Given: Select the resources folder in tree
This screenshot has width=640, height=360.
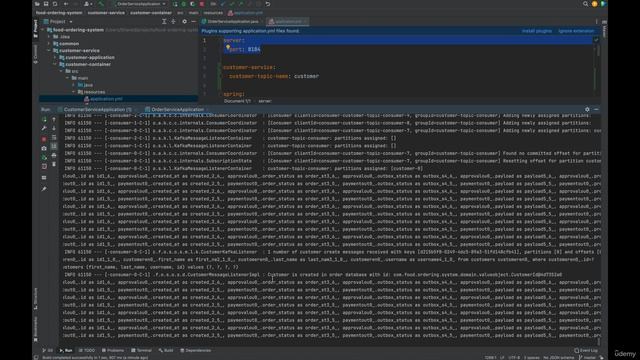Looking at the screenshot, I should coord(91,92).
